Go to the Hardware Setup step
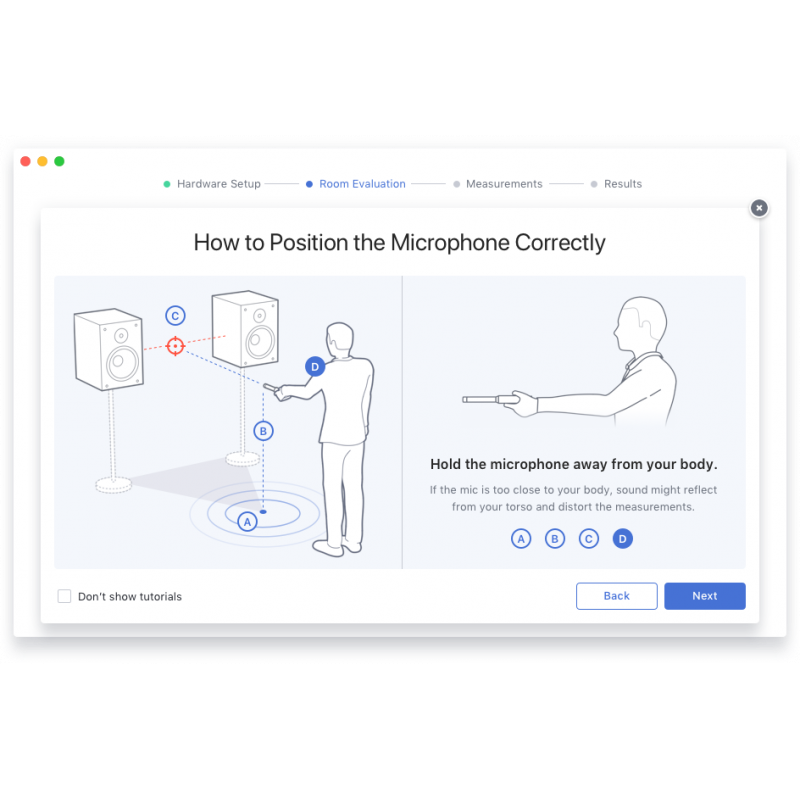800x800 pixels. (218, 184)
